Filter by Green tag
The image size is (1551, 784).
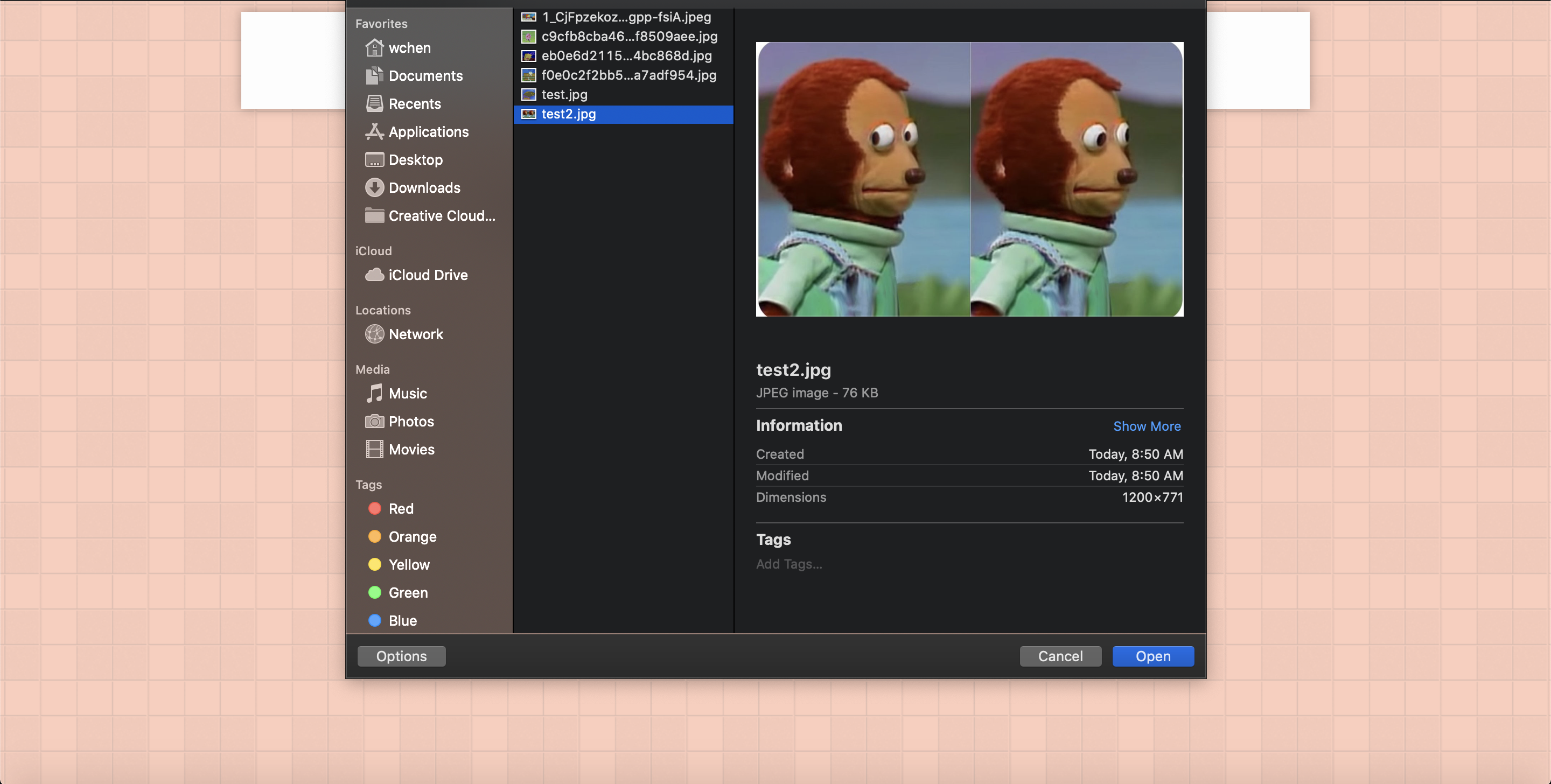click(408, 592)
